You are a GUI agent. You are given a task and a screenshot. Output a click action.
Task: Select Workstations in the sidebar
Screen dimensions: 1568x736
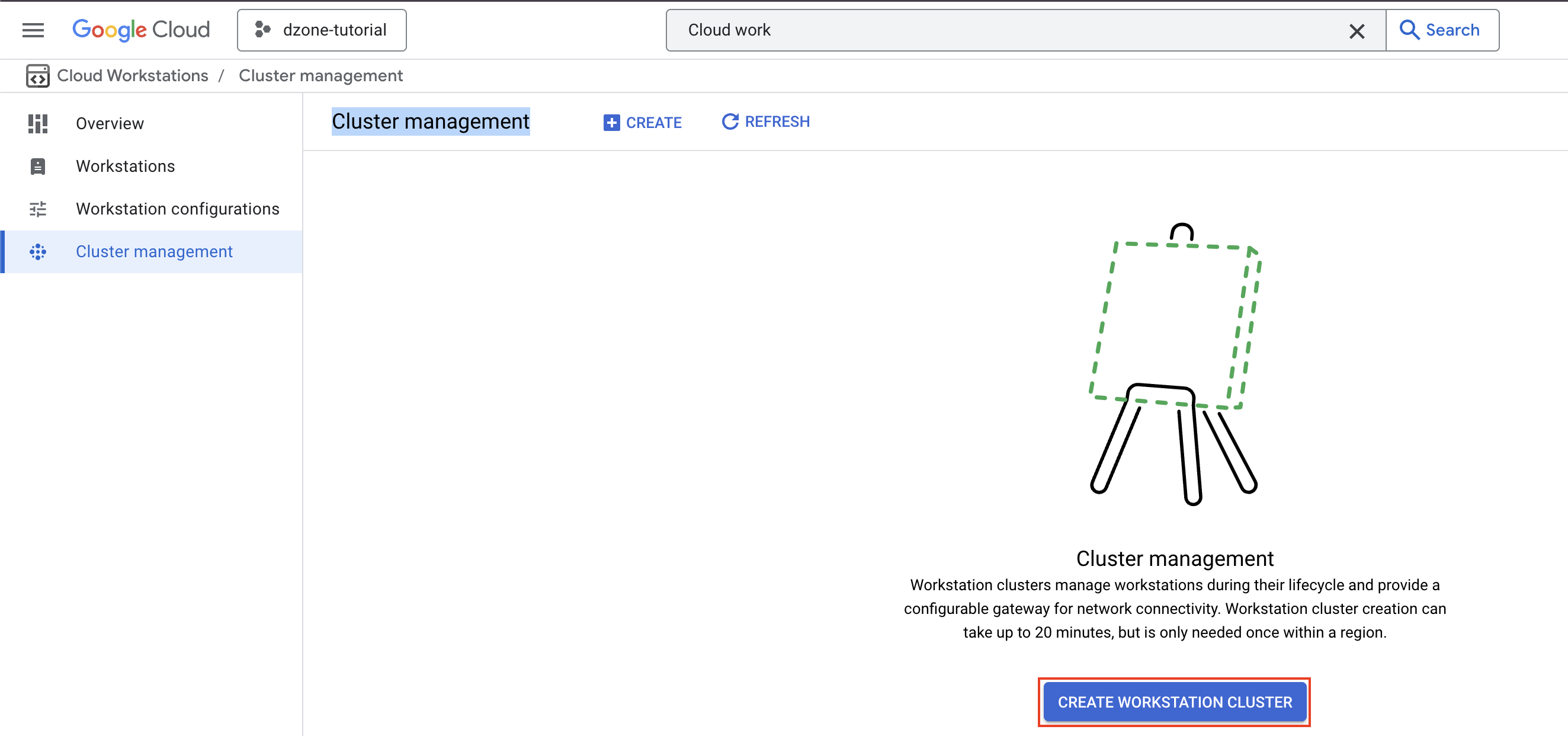click(x=126, y=165)
